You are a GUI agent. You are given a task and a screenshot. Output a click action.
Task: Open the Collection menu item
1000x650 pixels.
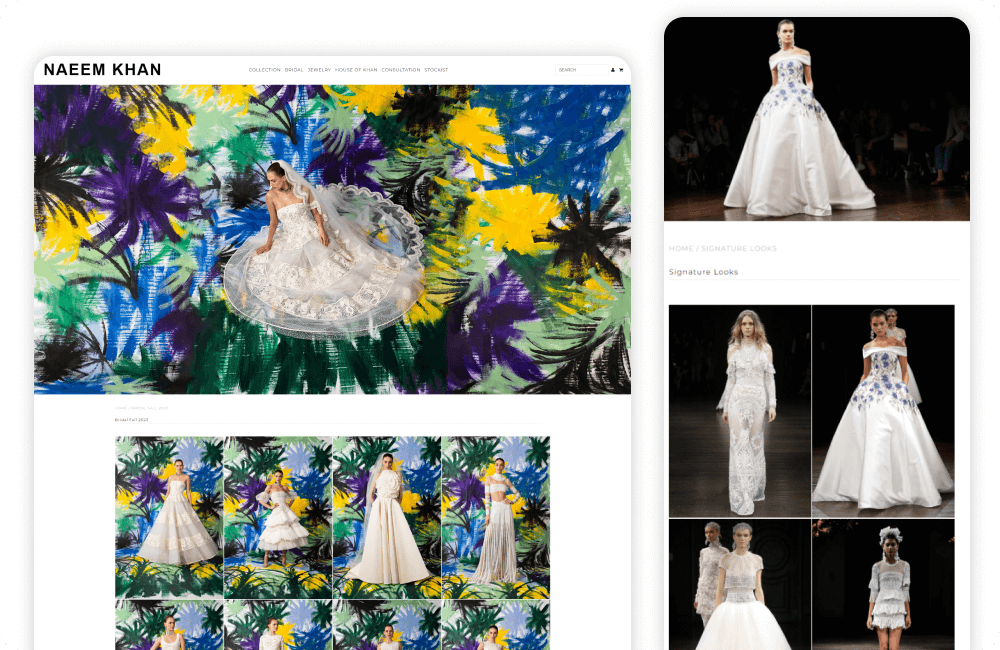tap(264, 70)
